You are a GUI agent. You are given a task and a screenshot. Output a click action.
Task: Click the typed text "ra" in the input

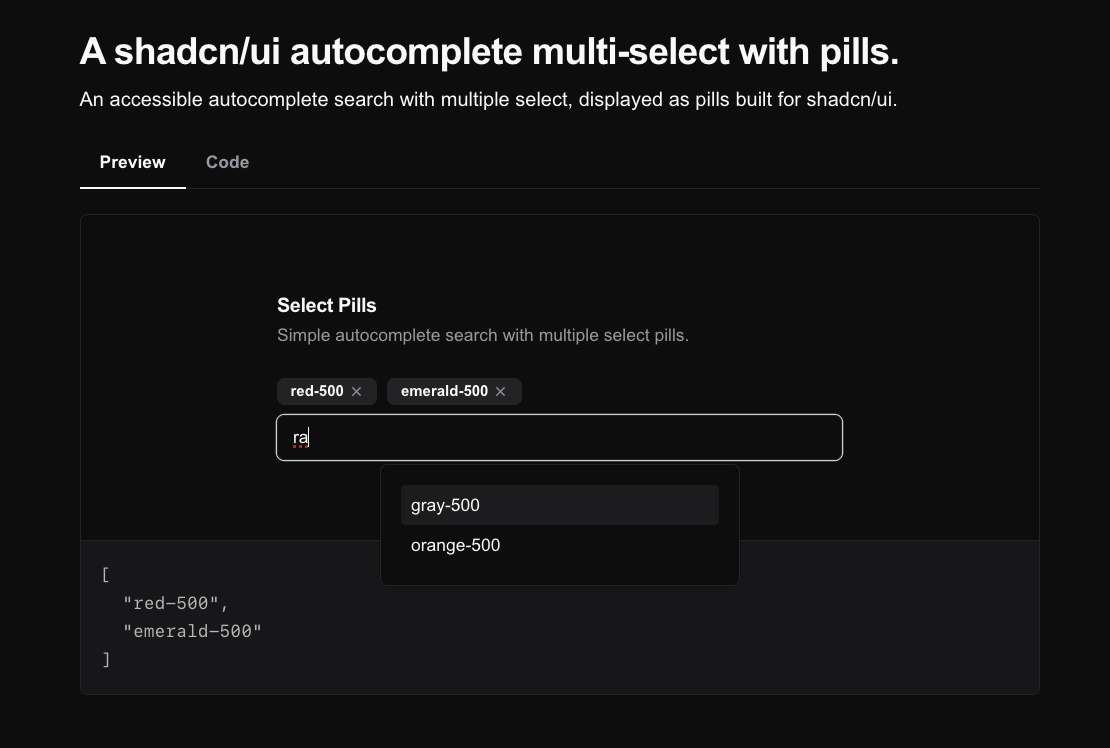[300, 437]
